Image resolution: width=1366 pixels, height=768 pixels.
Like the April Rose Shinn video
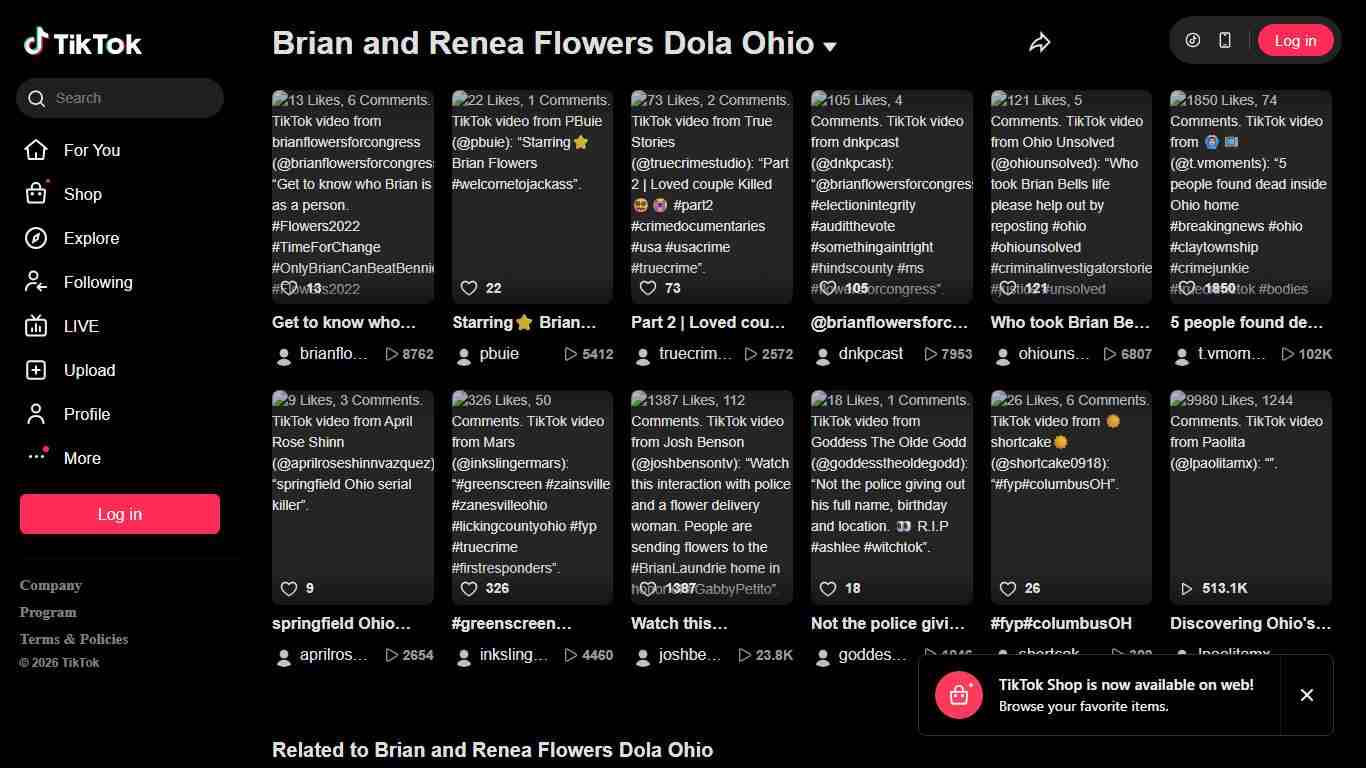coord(290,588)
